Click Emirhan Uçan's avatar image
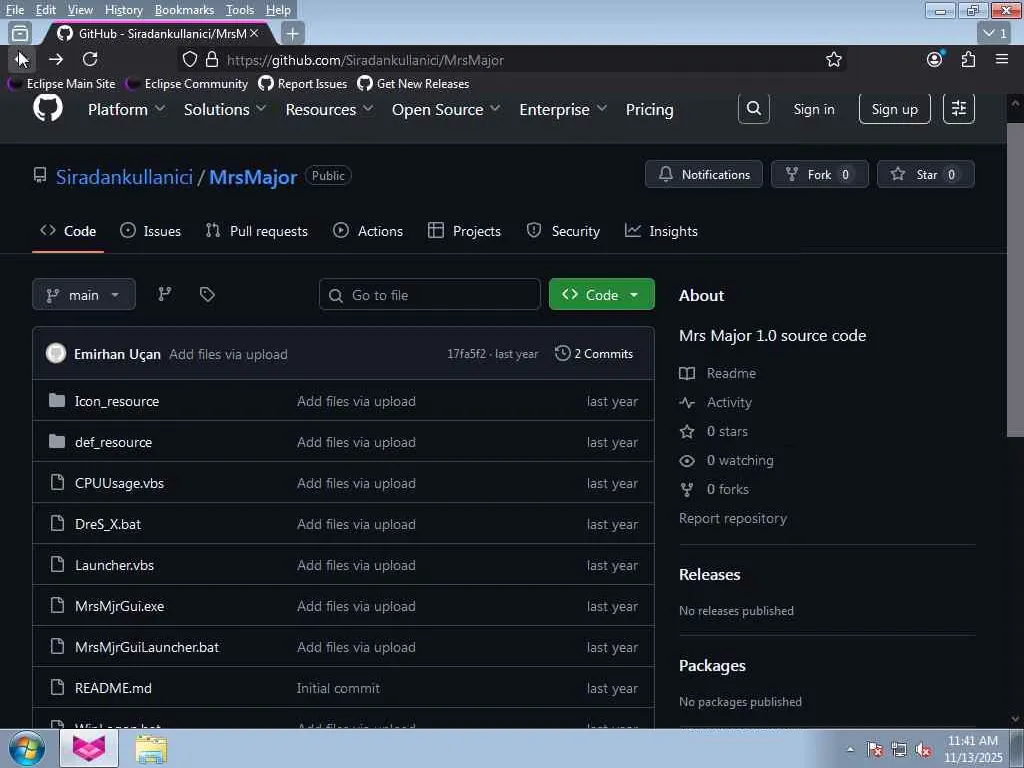 click(56, 353)
